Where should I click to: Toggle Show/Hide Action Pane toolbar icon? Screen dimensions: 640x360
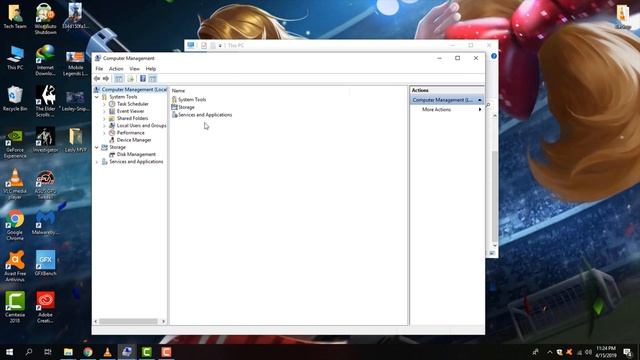153,78
